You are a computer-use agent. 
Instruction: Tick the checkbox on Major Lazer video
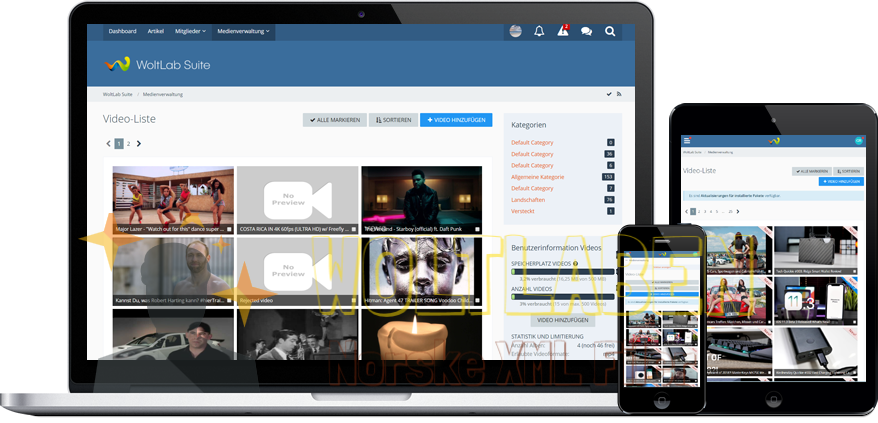pyautogui.click(x=229, y=229)
